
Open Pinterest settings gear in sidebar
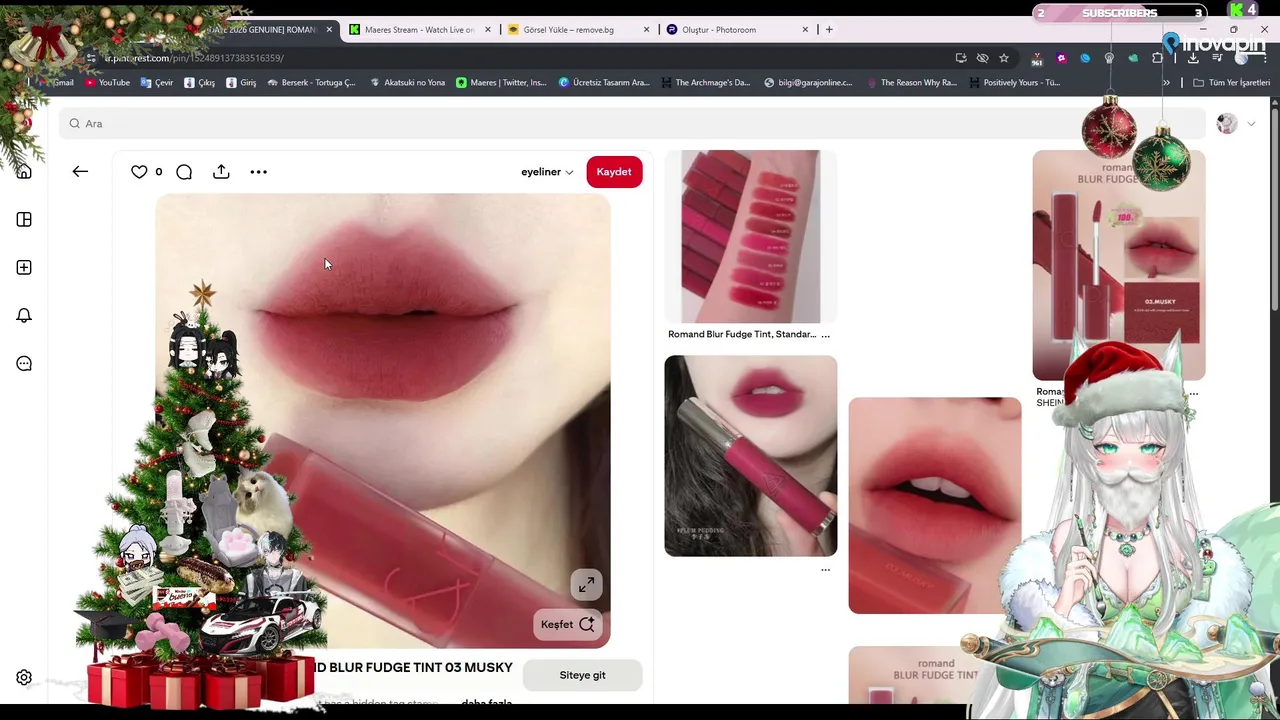24,678
